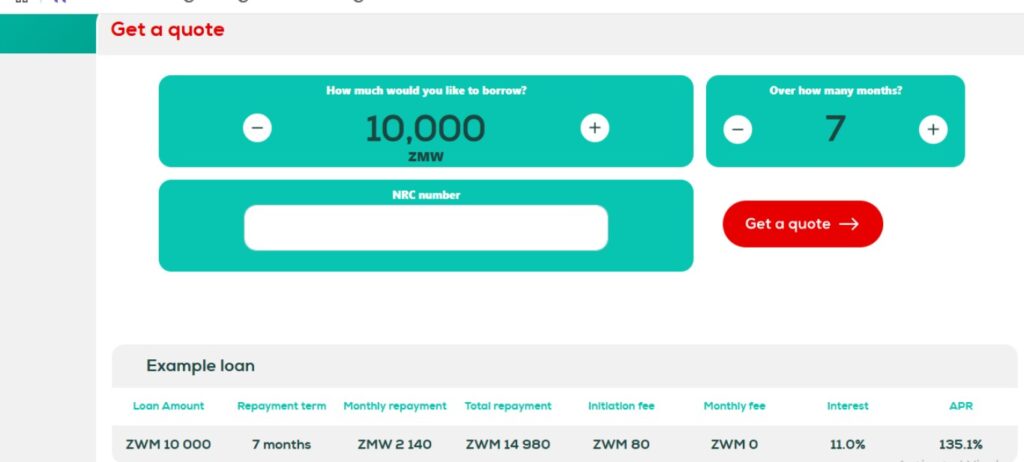The height and width of the screenshot is (462, 1024).
Task: Select the 7 months value
Action: [x=835, y=129]
